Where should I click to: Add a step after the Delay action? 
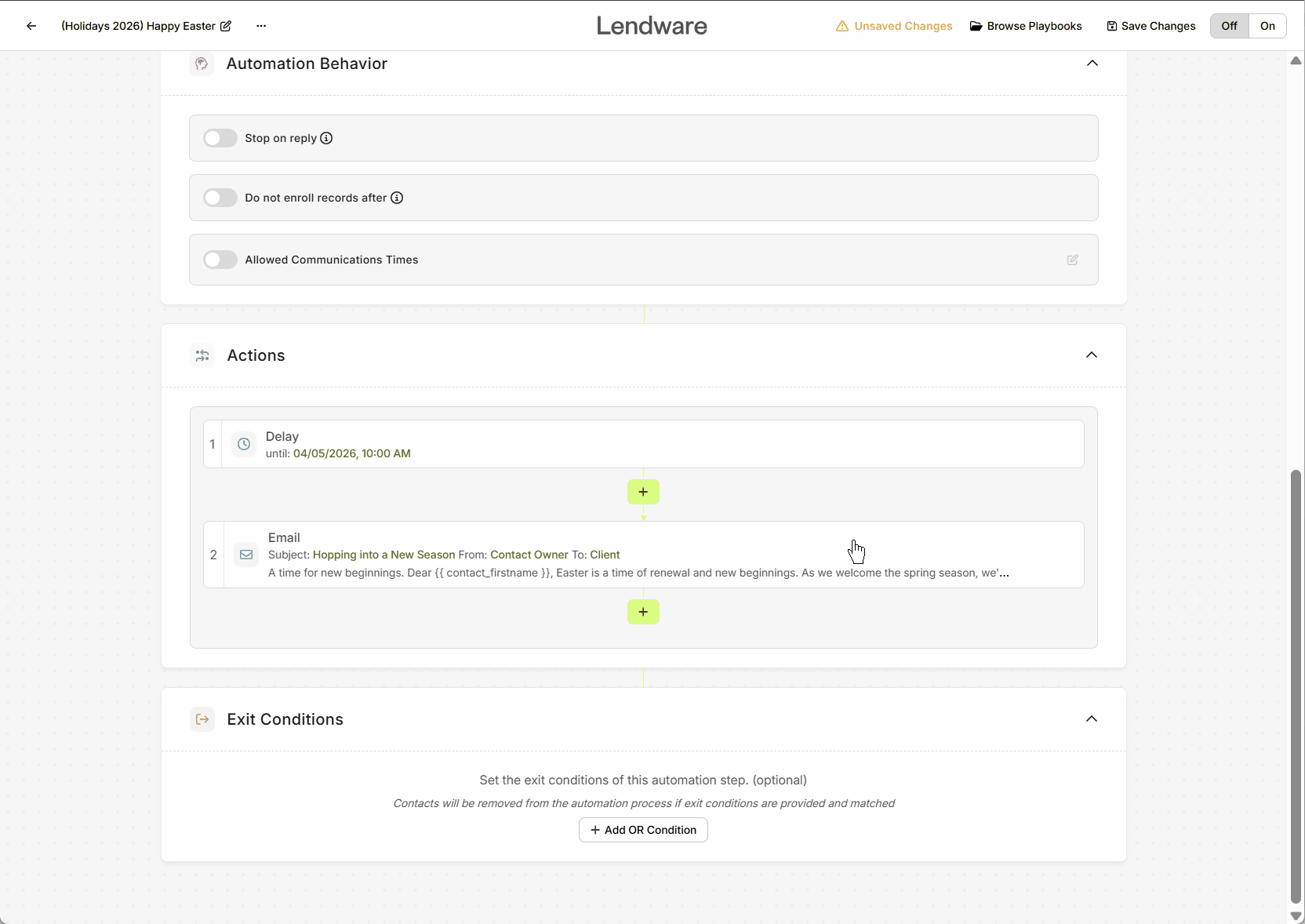643,492
